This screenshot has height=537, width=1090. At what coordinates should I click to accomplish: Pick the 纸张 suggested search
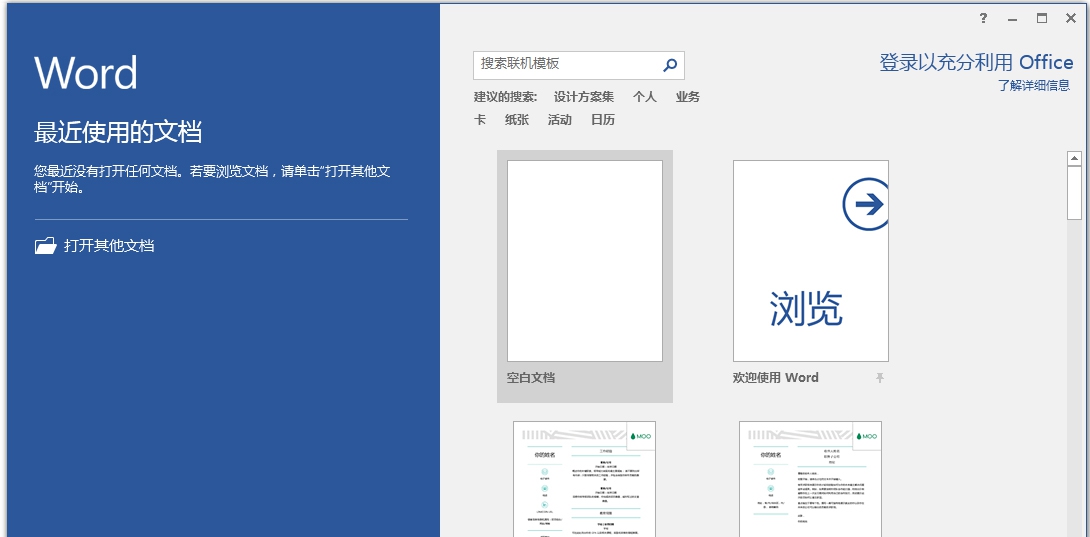pos(517,120)
